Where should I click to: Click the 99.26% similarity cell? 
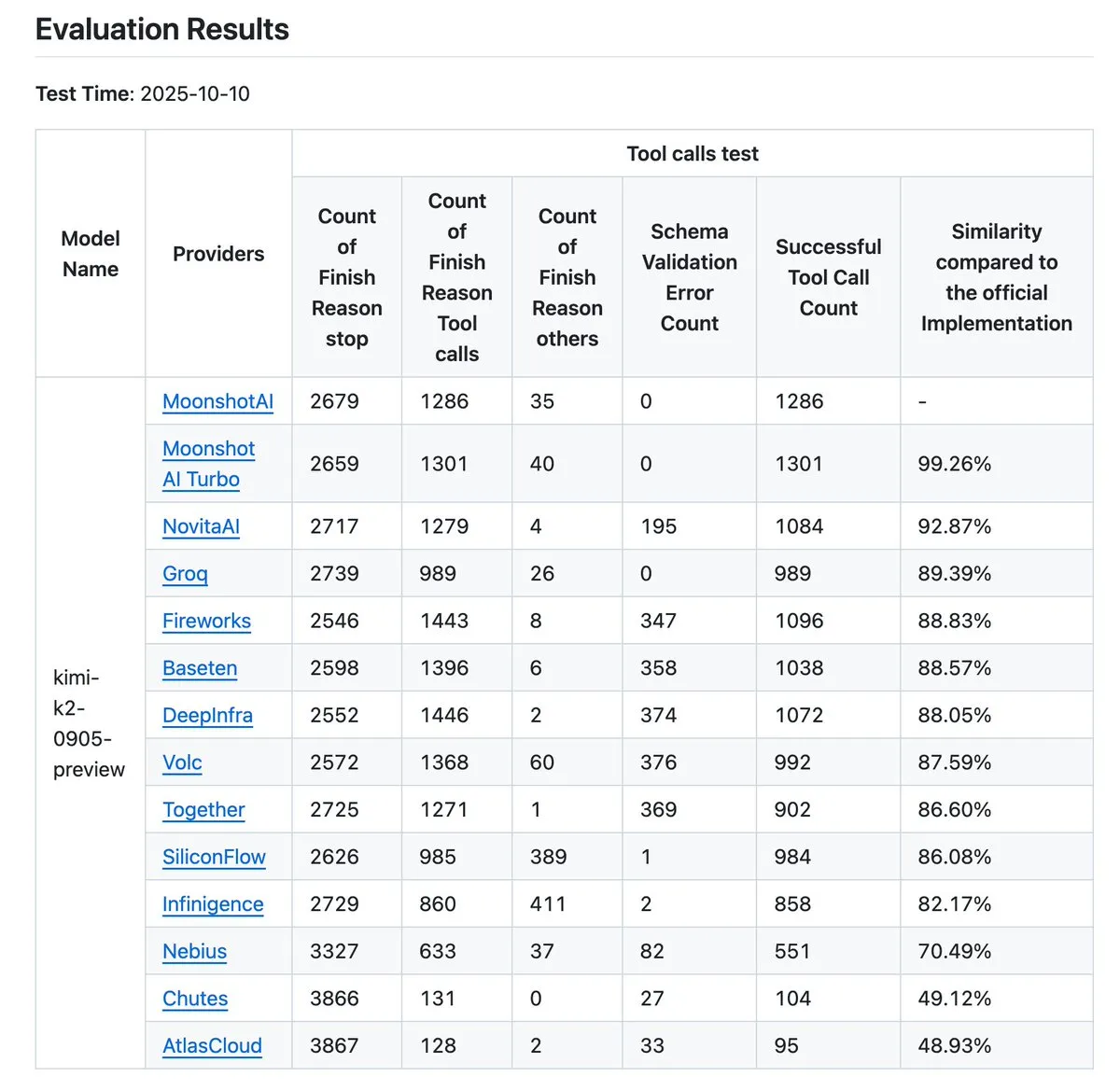click(954, 464)
